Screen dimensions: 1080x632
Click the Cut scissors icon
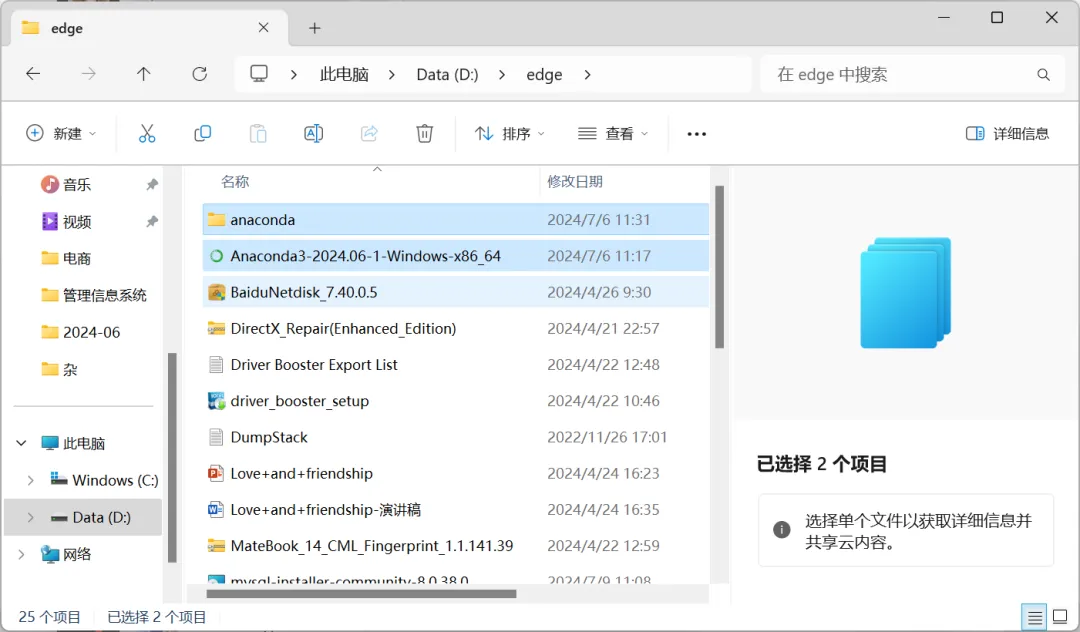(147, 134)
